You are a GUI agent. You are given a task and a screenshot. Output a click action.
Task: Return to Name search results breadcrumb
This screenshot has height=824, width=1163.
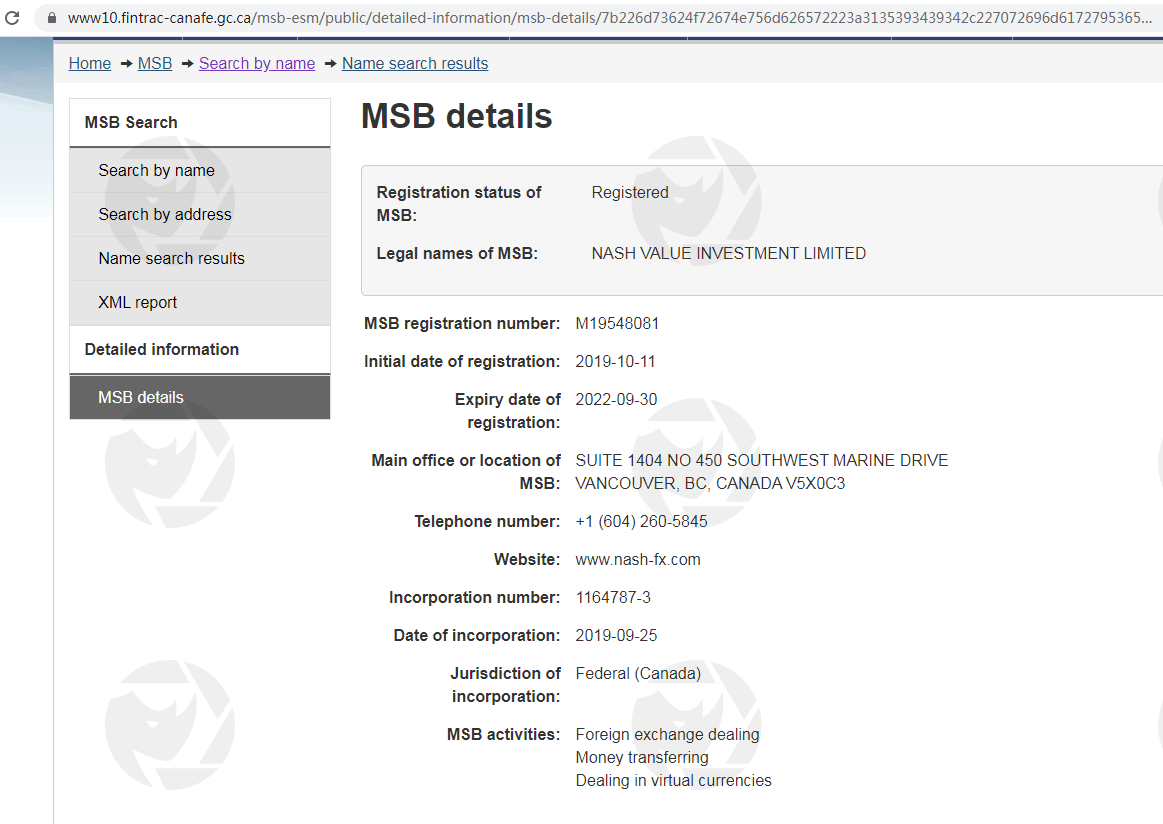pos(415,63)
